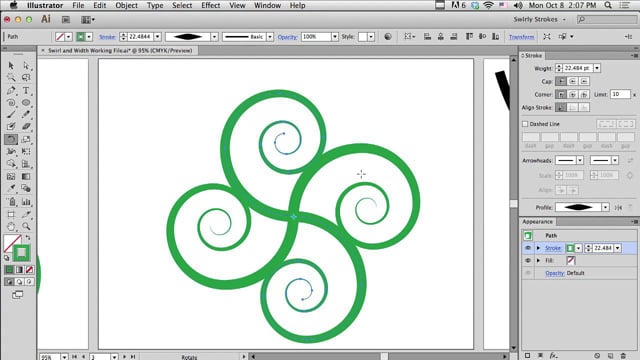Click Stroke link in Appearance panel
The image size is (640, 360).
point(553,248)
